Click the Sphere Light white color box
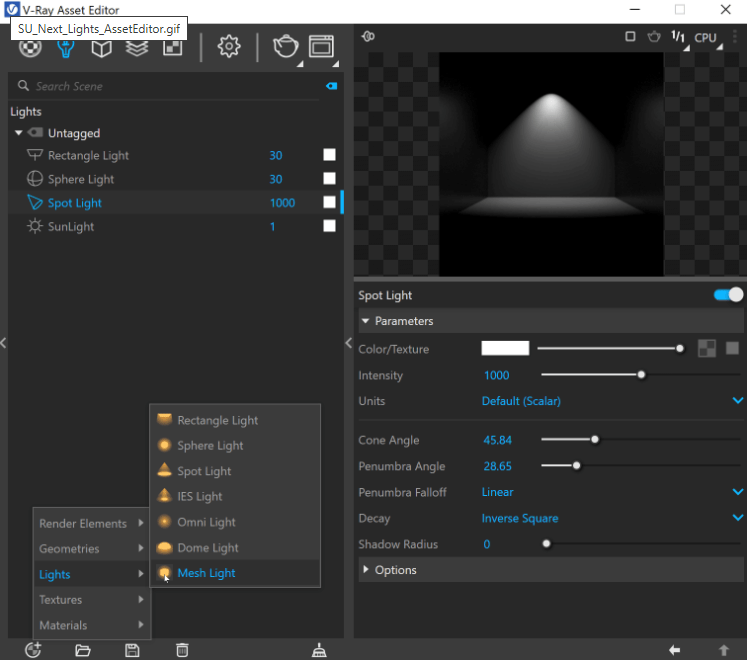This screenshot has height=660, width=747. pos(329,179)
